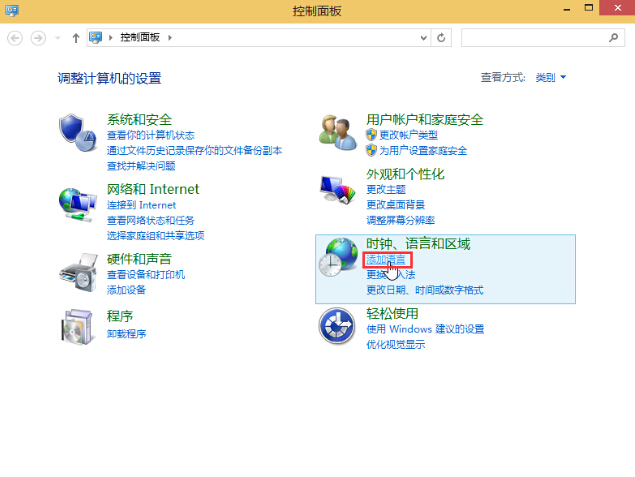Expand the 控制面板 breadcrumb arrow
Viewport: 635px width, 477px height.
[171, 38]
